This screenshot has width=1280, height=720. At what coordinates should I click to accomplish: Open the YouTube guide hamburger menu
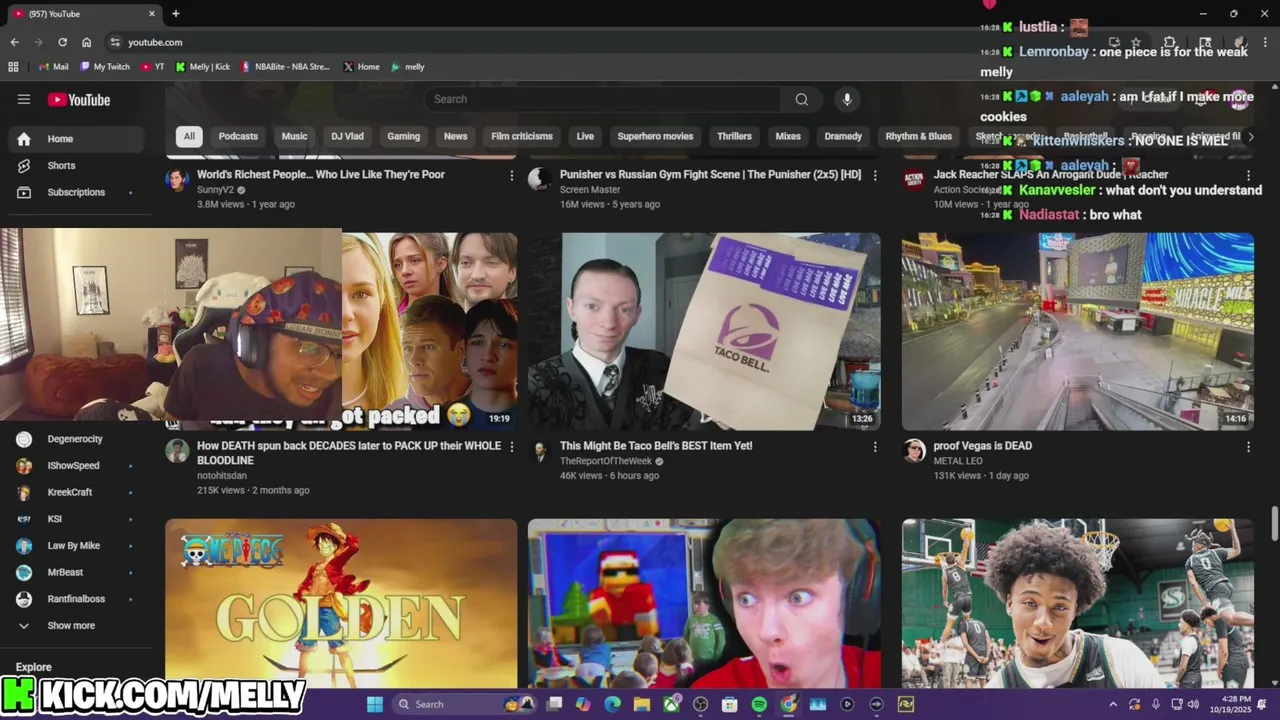point(24,99)
